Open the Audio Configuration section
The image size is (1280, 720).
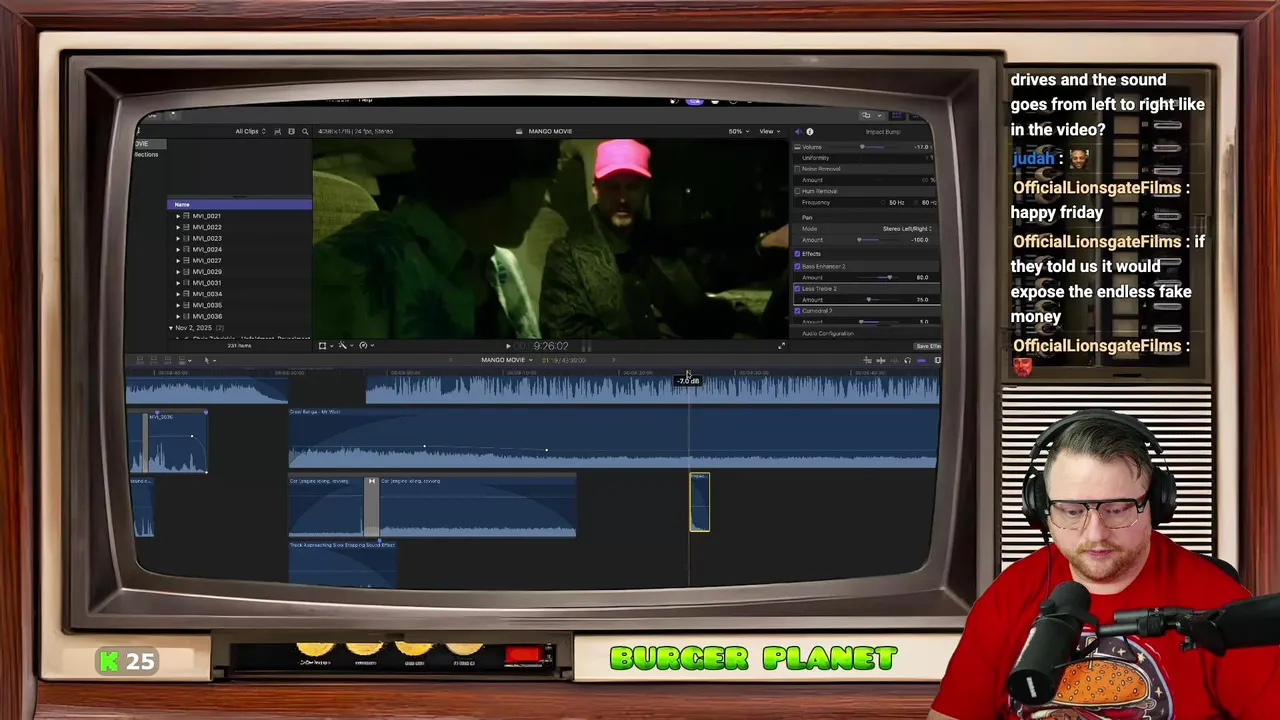828,334
